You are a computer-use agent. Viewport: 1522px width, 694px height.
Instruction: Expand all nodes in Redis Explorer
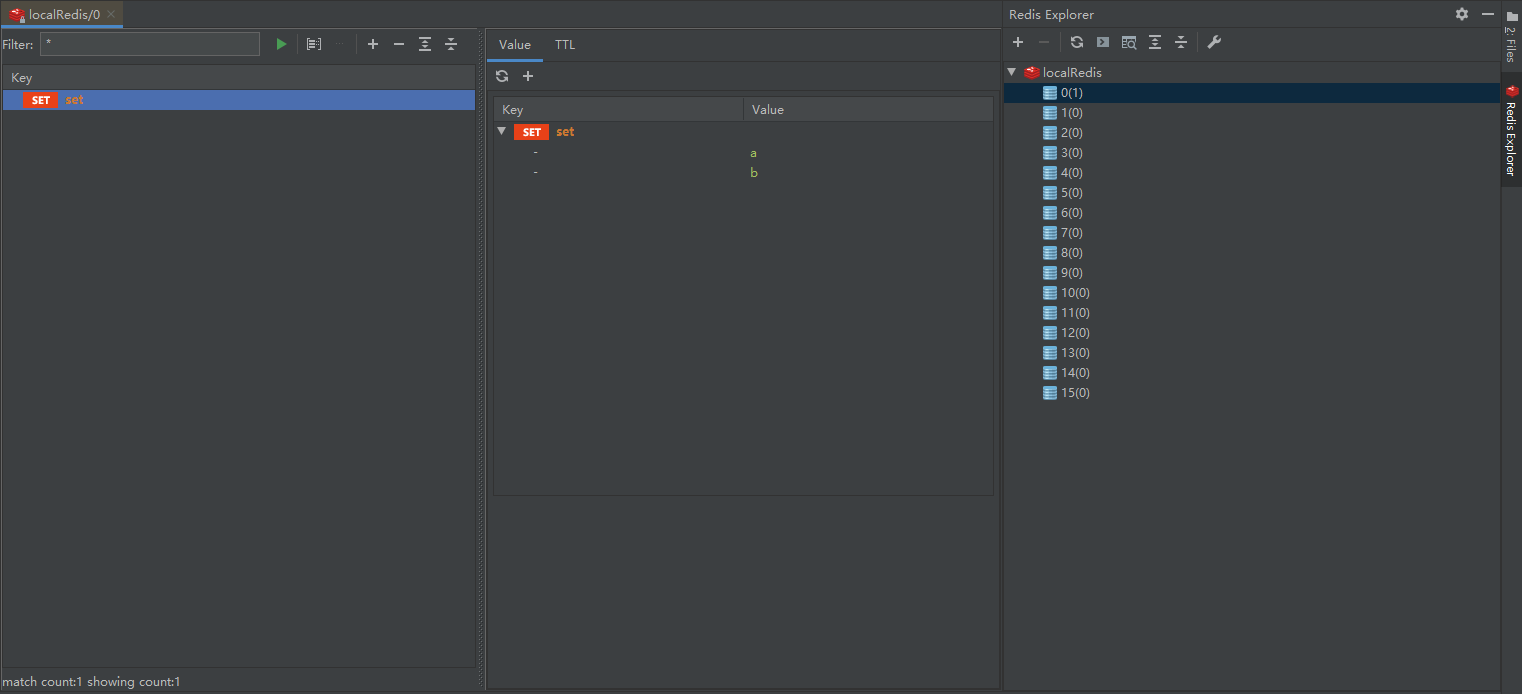[1155, 42]
